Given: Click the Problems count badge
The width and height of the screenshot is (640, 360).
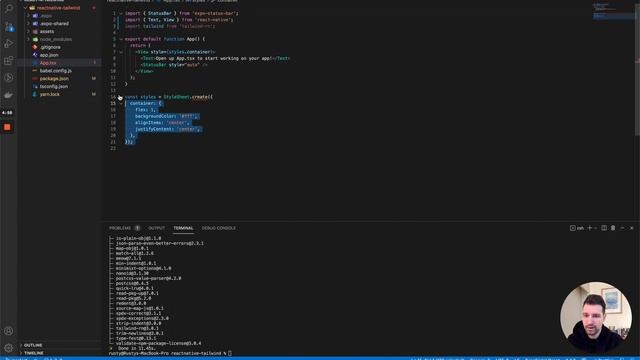Looking at the screenshot, I should coord(138,228).
